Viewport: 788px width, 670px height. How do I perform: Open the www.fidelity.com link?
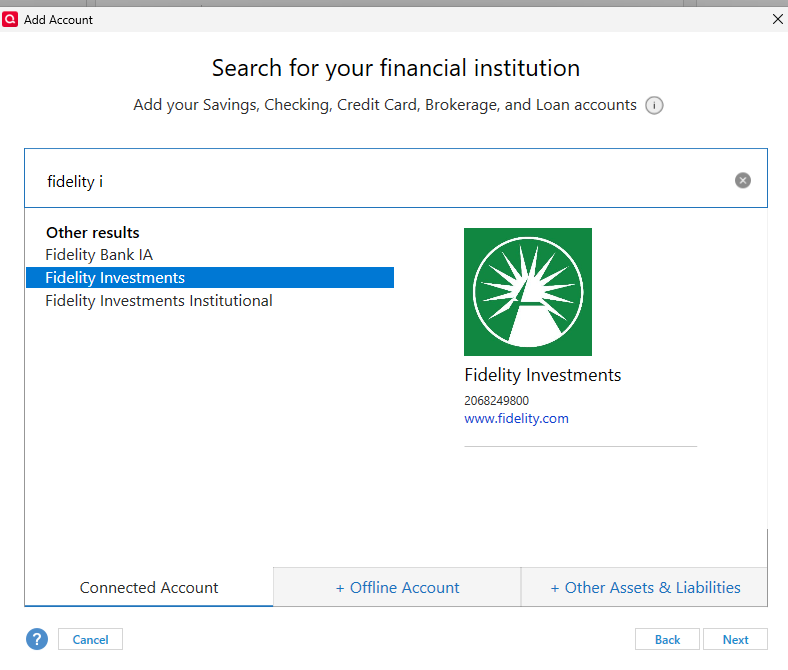516,419
